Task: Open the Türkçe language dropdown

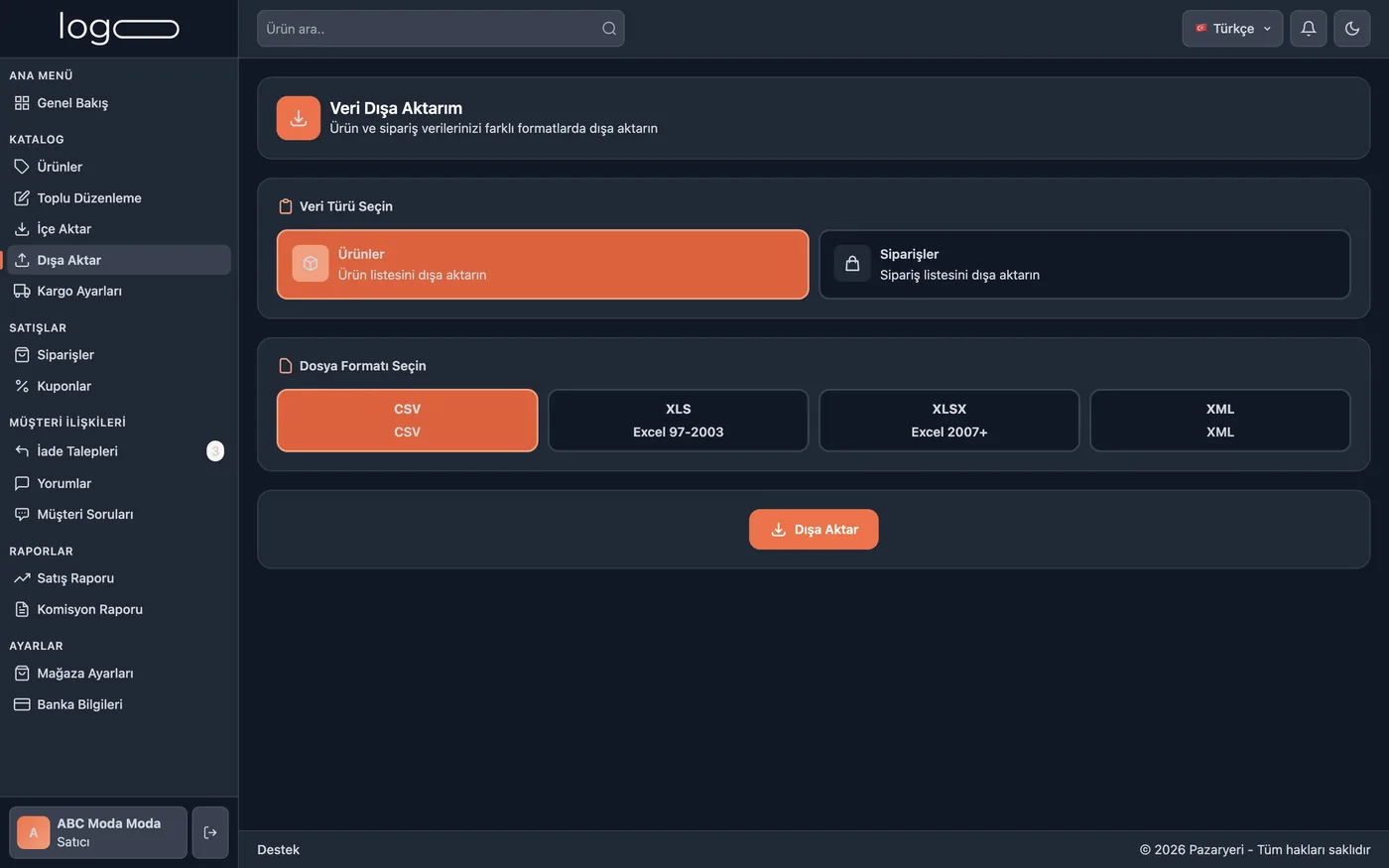Action: coord(1232,29)
